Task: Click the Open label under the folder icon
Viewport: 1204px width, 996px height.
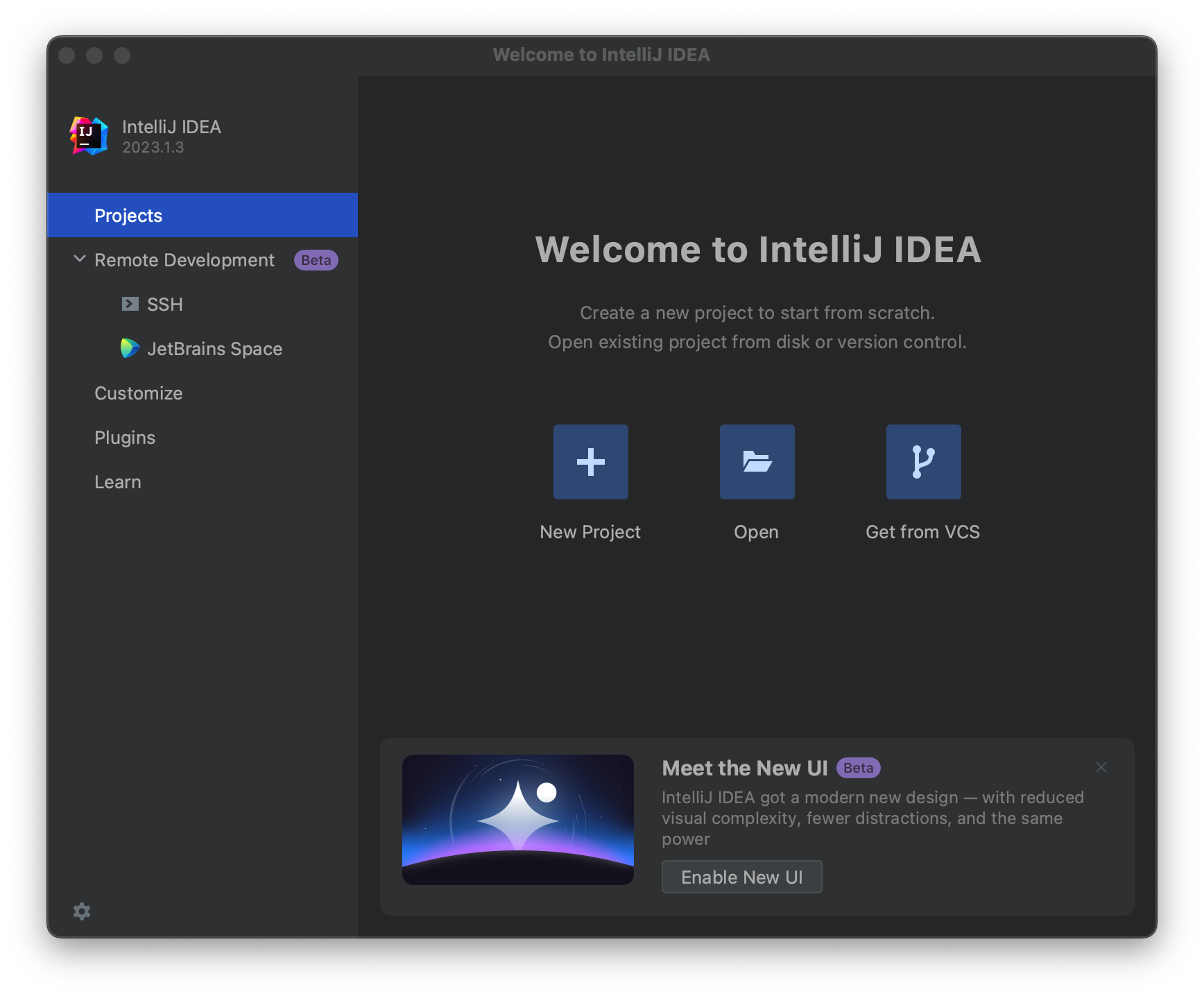Action: (757, 532)
